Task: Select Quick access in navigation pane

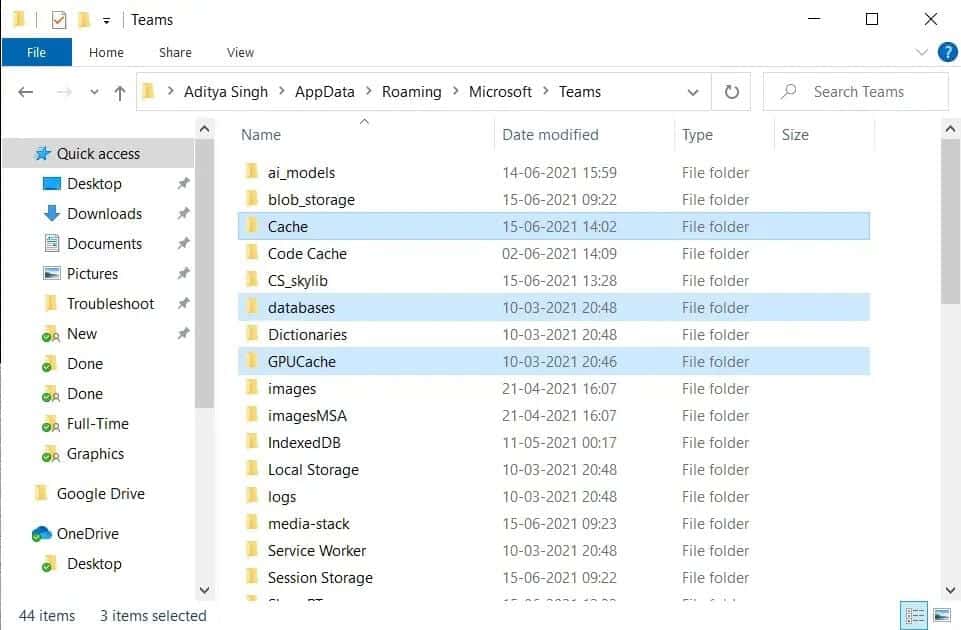Action: pos(98,153)
